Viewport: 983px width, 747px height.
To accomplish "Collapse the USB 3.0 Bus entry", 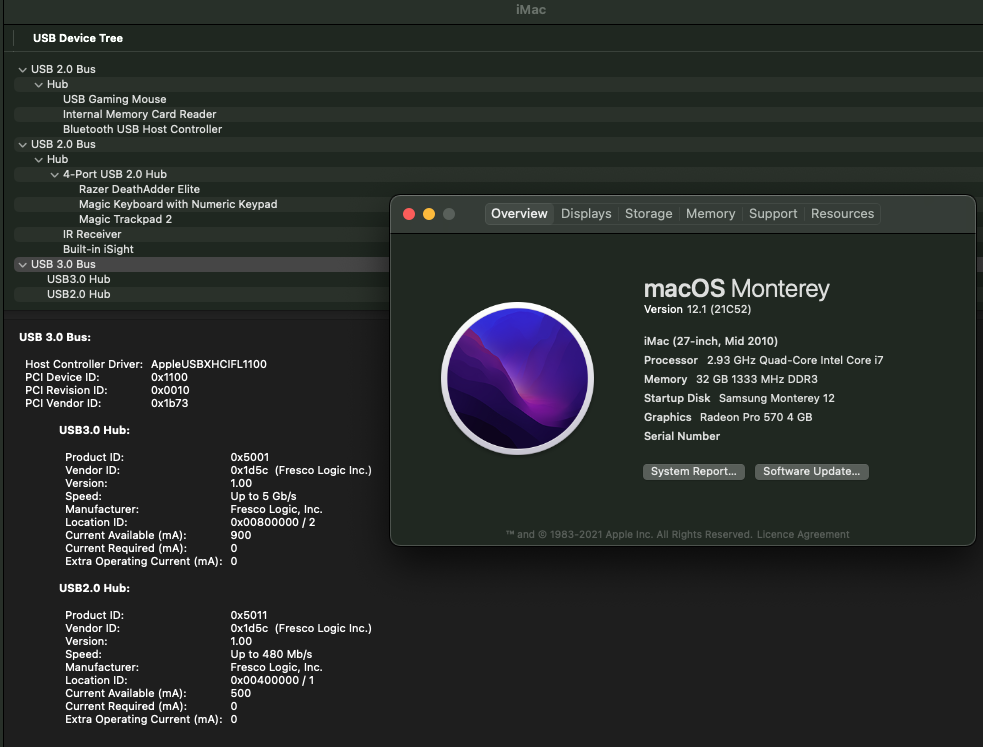I will [22, 264].
